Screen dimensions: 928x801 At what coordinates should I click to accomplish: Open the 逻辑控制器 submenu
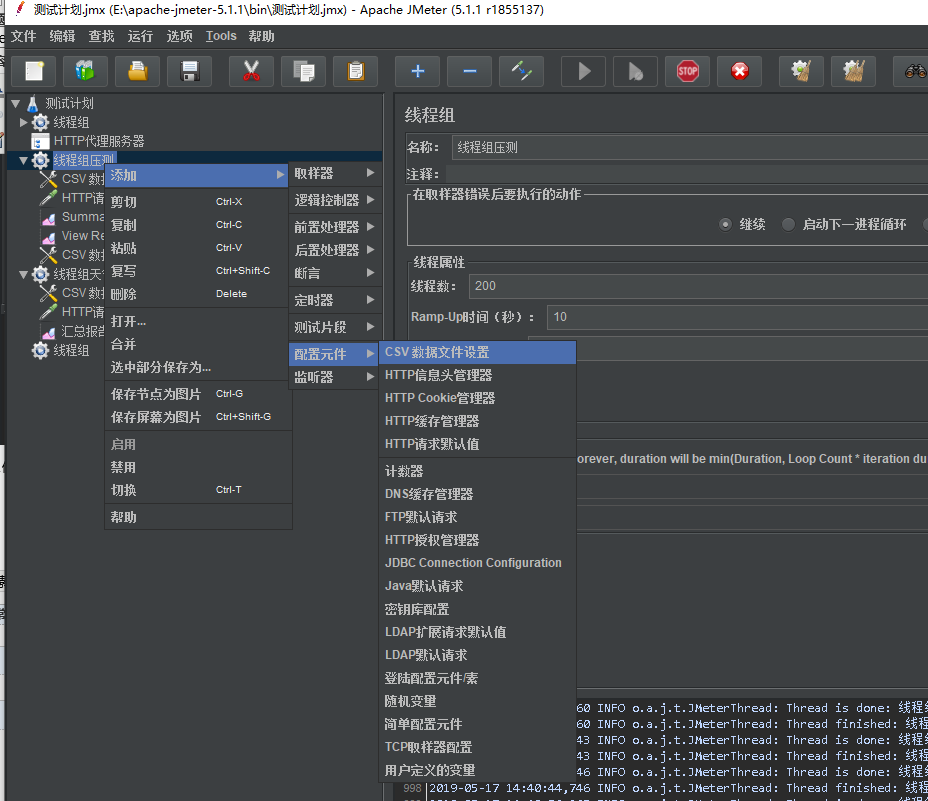pyautogui.click(x=334, y=200)
